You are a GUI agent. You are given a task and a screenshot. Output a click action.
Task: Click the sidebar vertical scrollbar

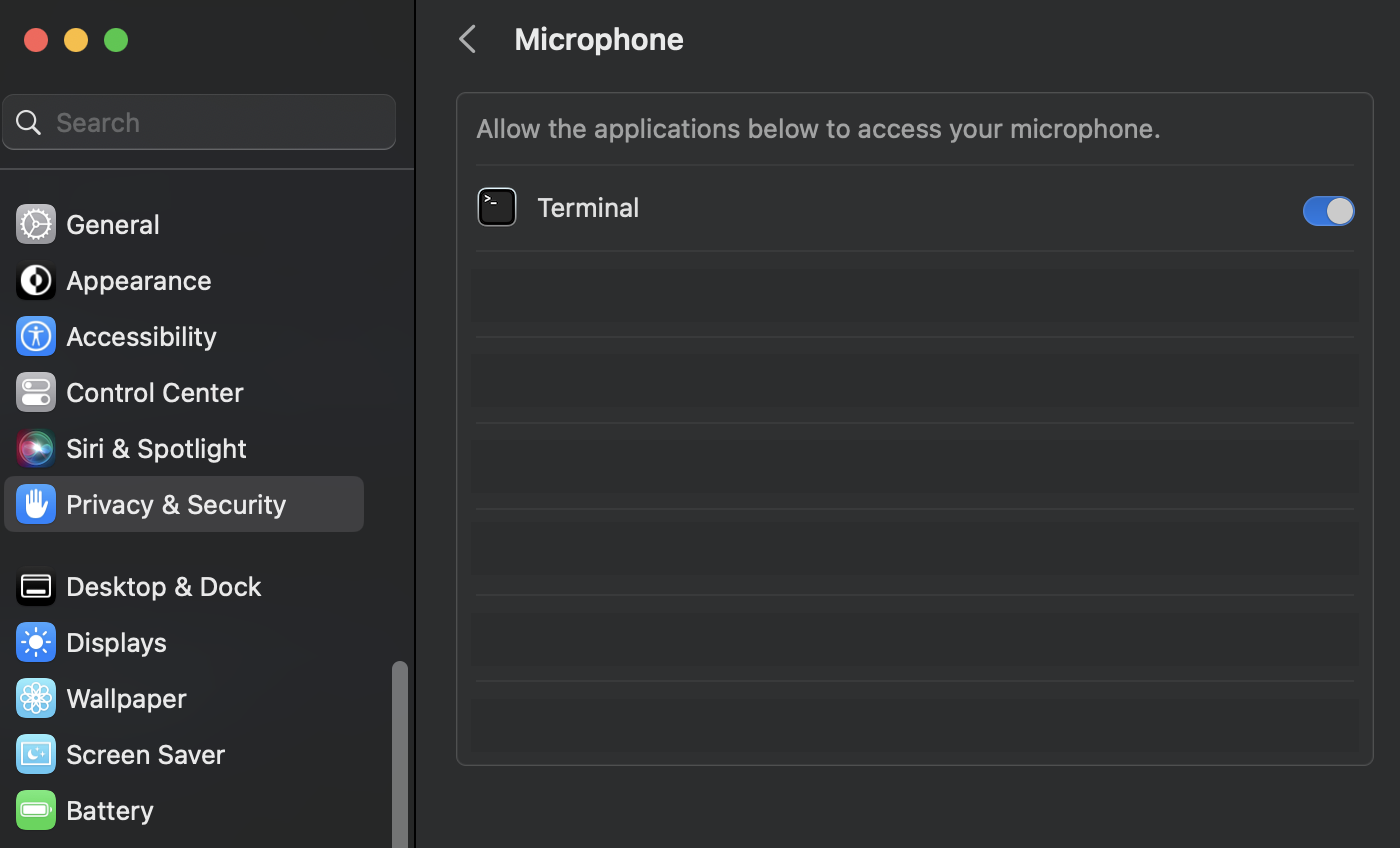(x=400, y=754)
